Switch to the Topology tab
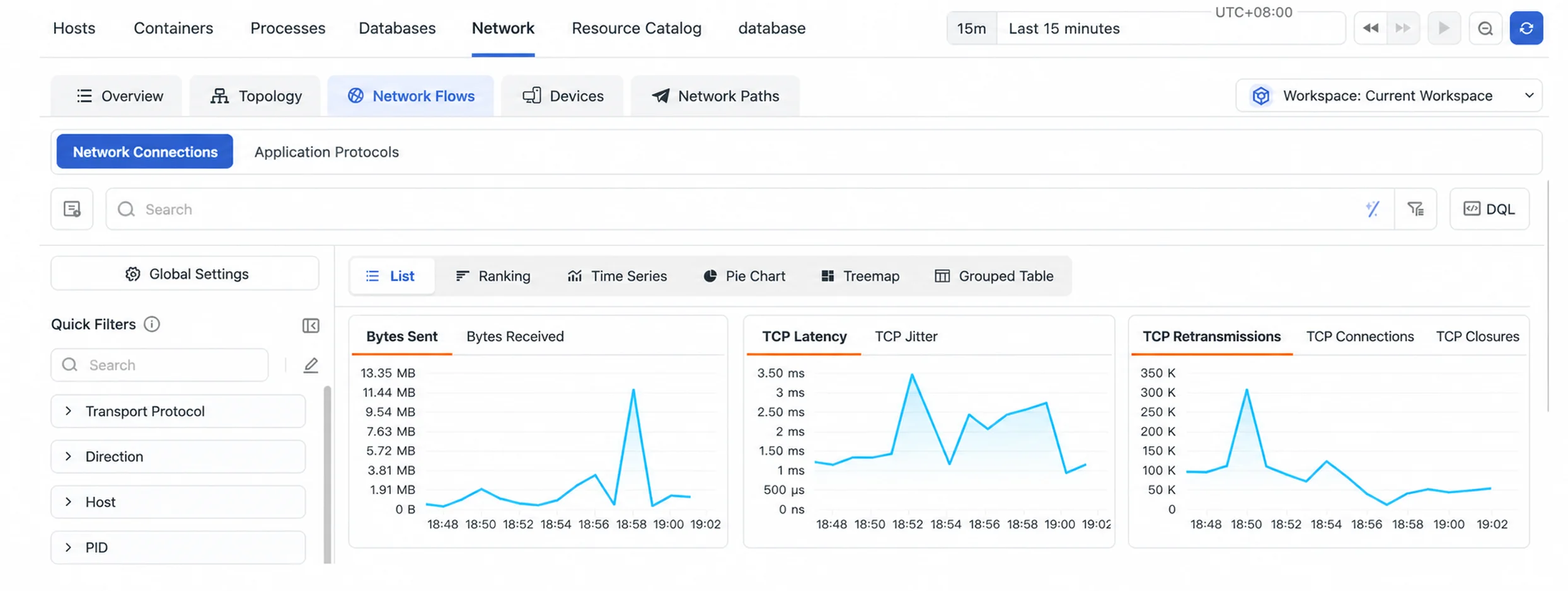 coord(255,96)
